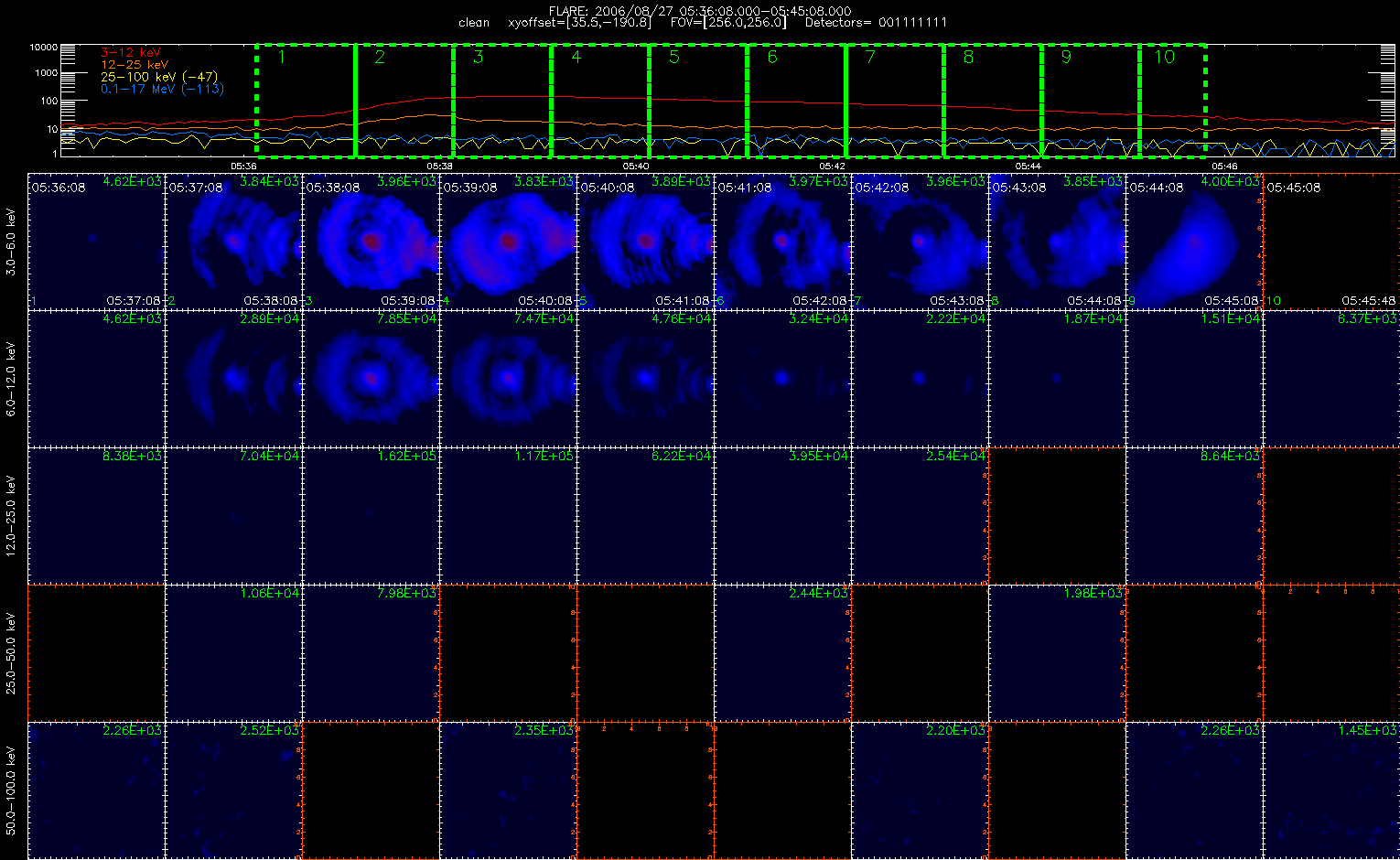Open the 6.0-12.0 keV image labeled 1.87E+04
1400x860 pixels.
pos(1057,378)
